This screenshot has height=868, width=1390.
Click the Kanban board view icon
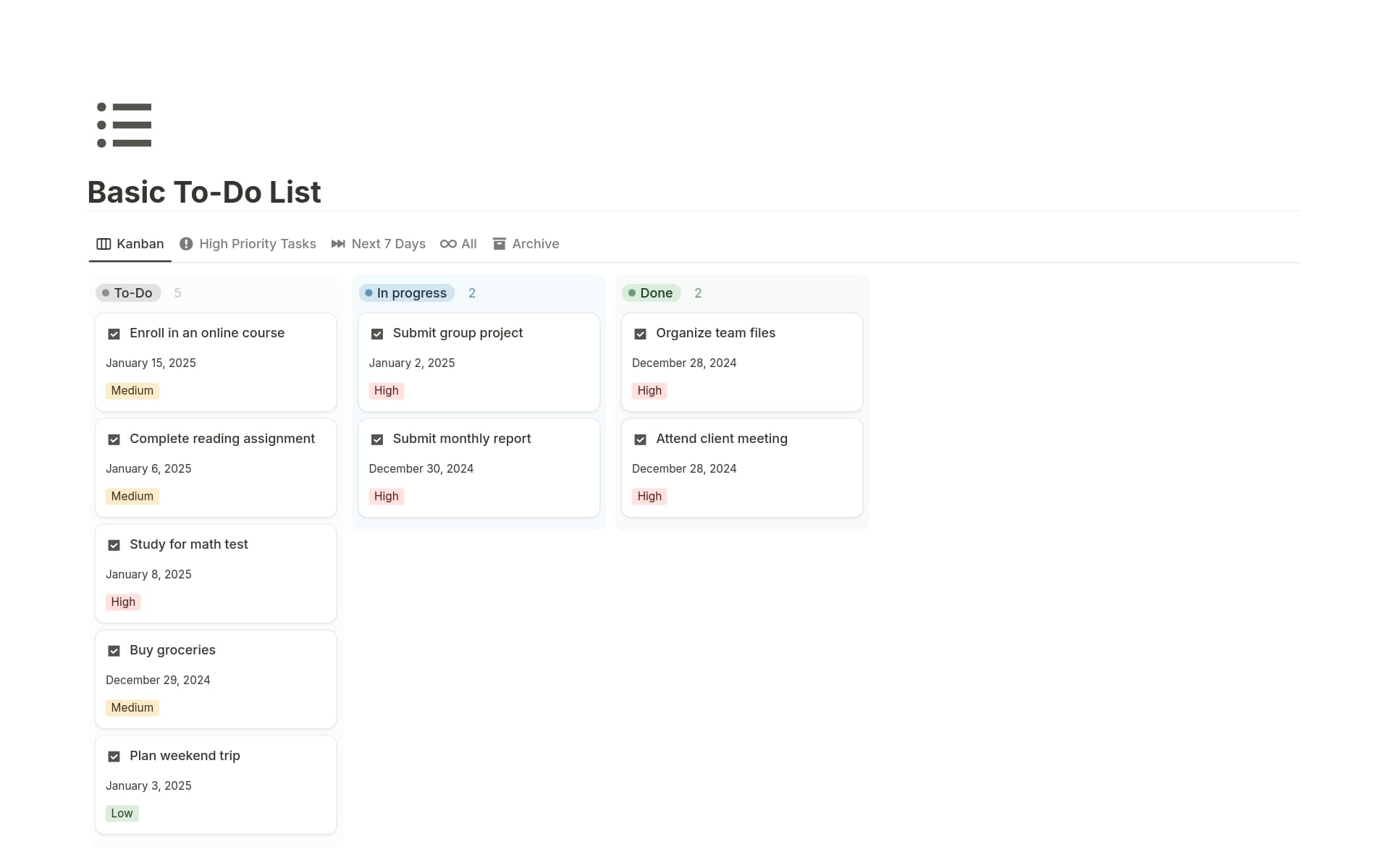104,244
